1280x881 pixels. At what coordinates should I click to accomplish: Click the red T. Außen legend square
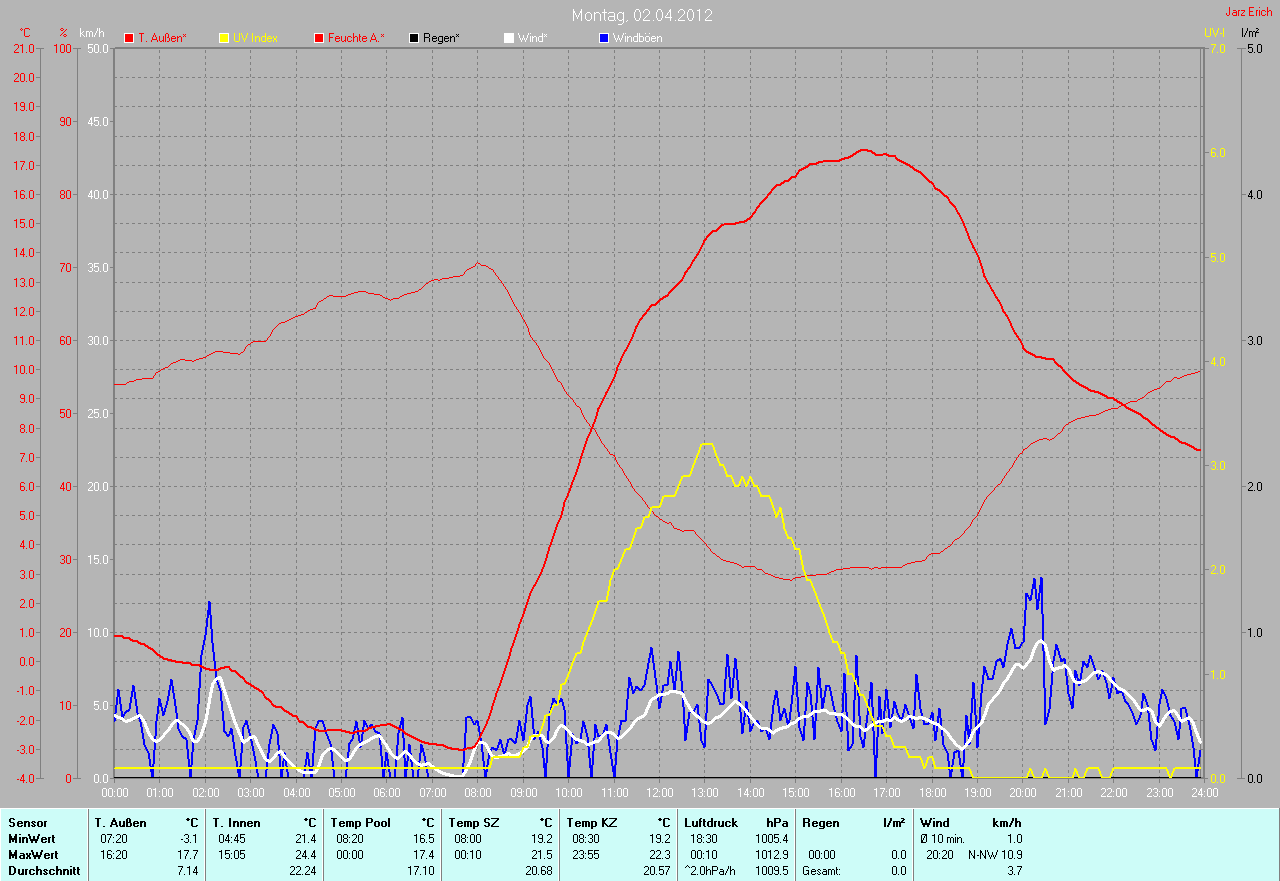(129, 38)
